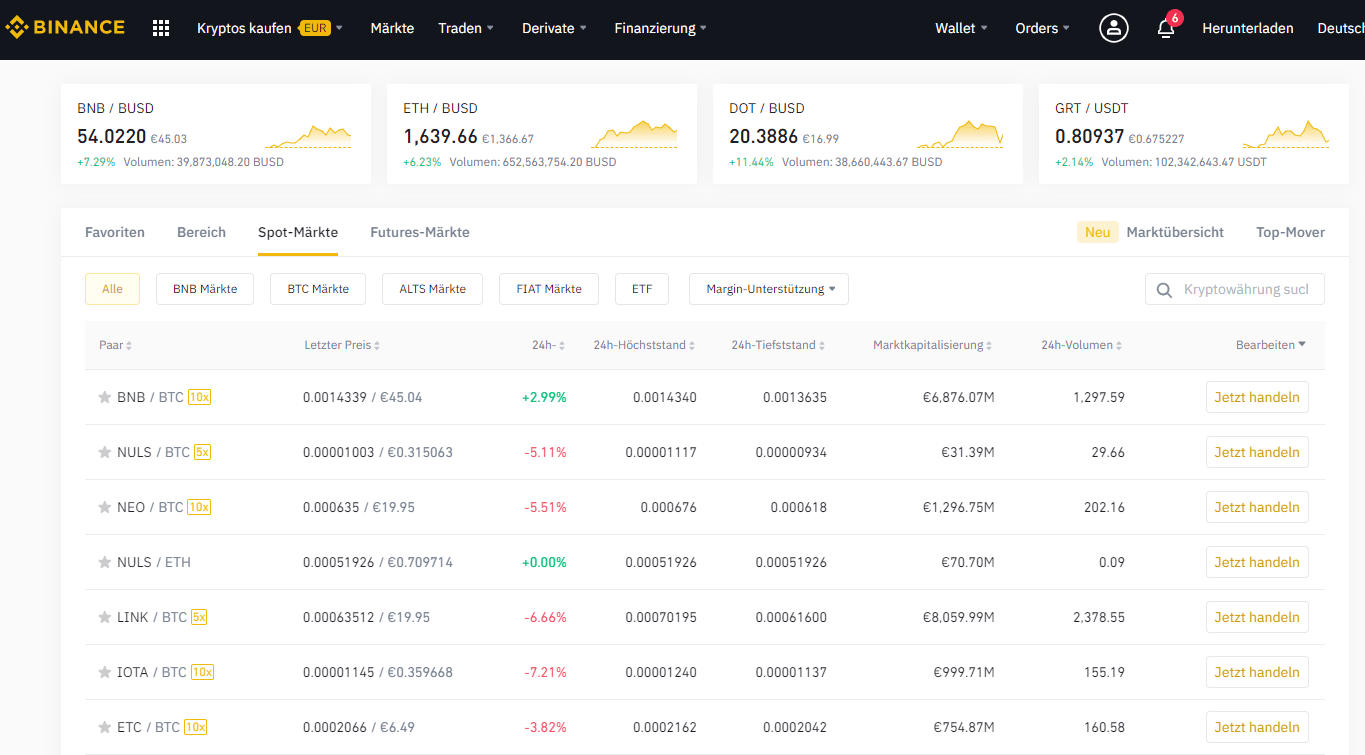This screenshot has width=1365, height=755.
Task: Click the Herunterladen link
Action: pyautogui.click(x=1248, y=28)
